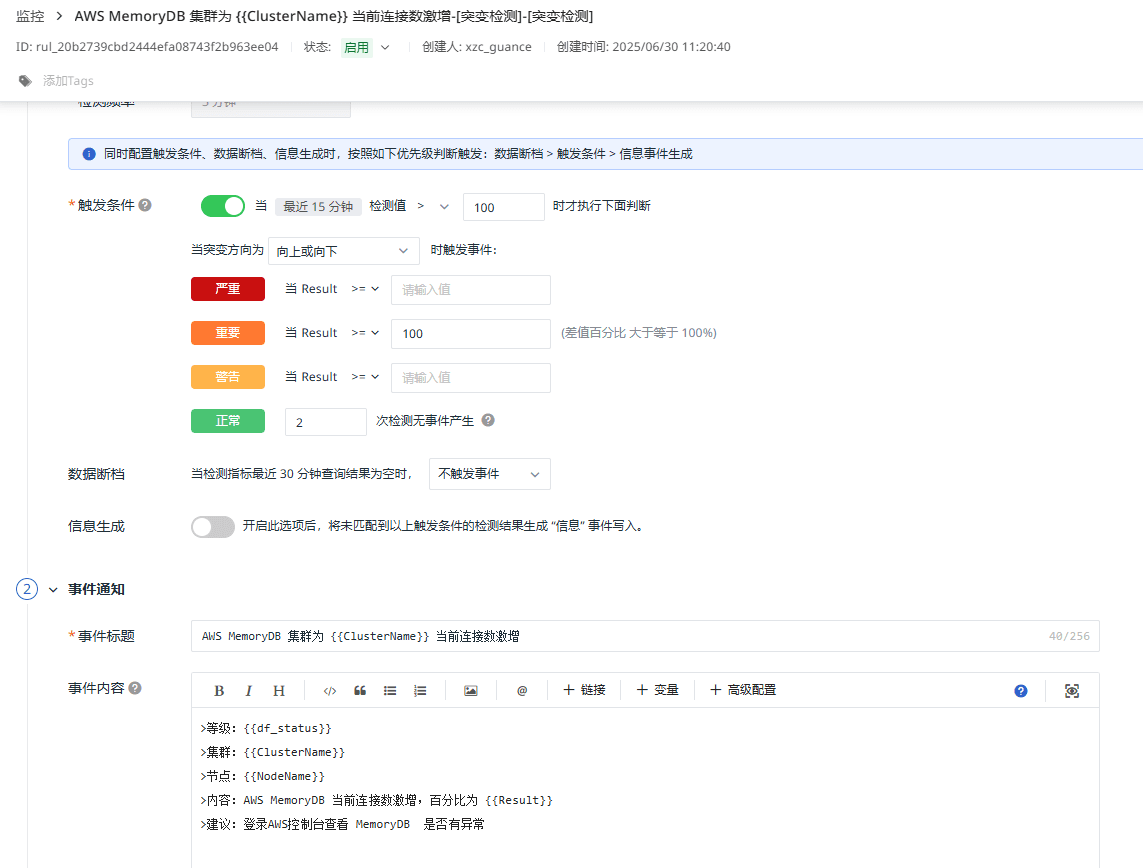Click the green 正常 level label

pos(228,421)
